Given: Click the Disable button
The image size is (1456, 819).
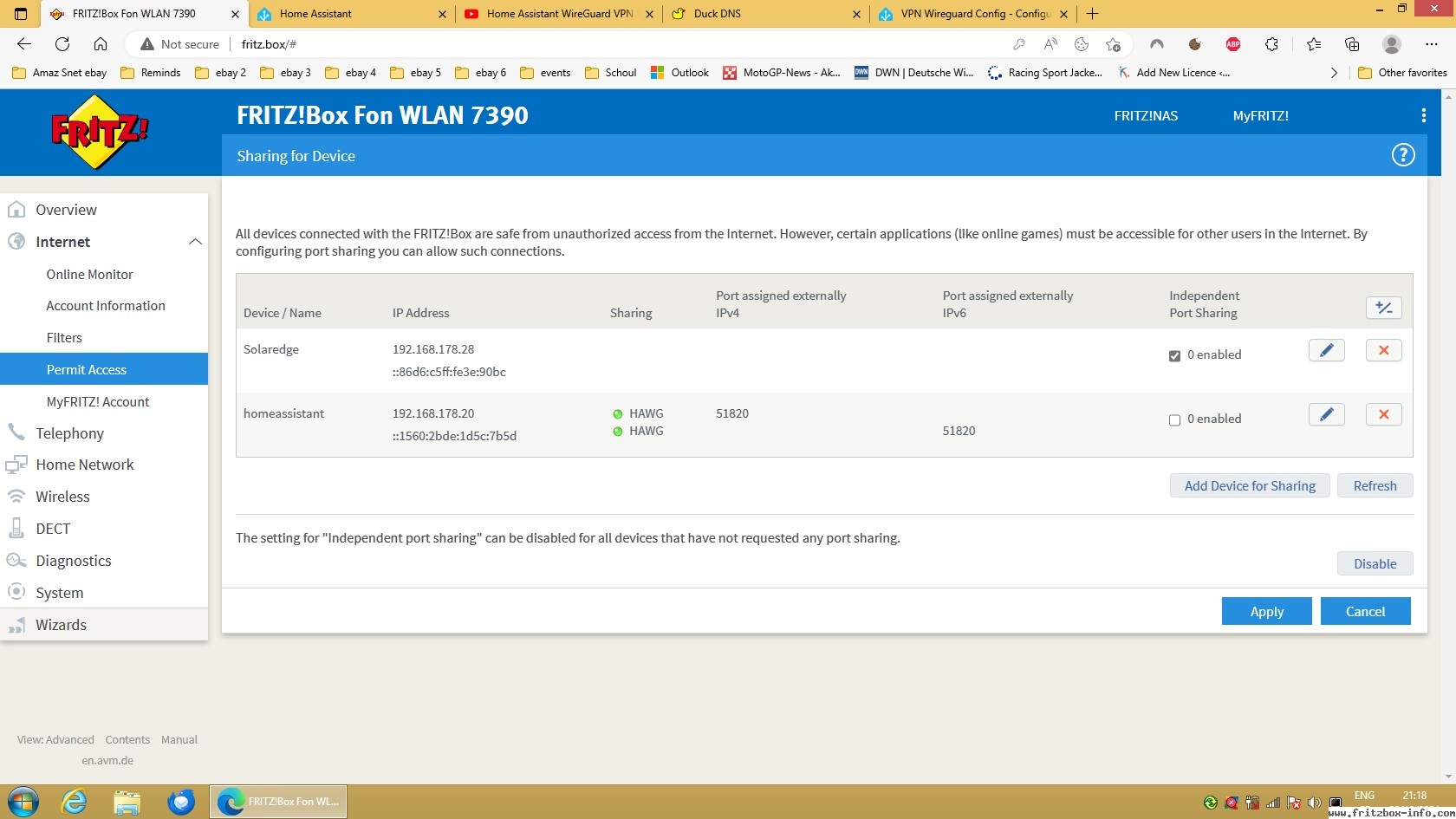Looking at the screenshot, I should 1375,563.
